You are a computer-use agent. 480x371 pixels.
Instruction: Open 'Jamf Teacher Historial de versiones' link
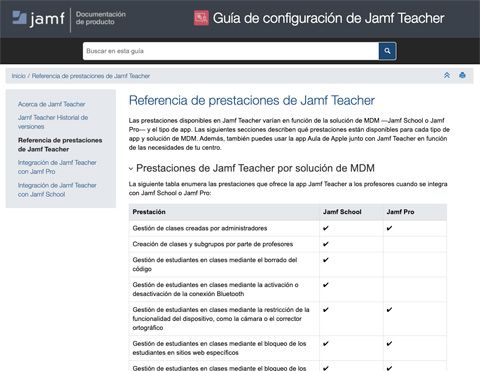[x=53, y=122]
